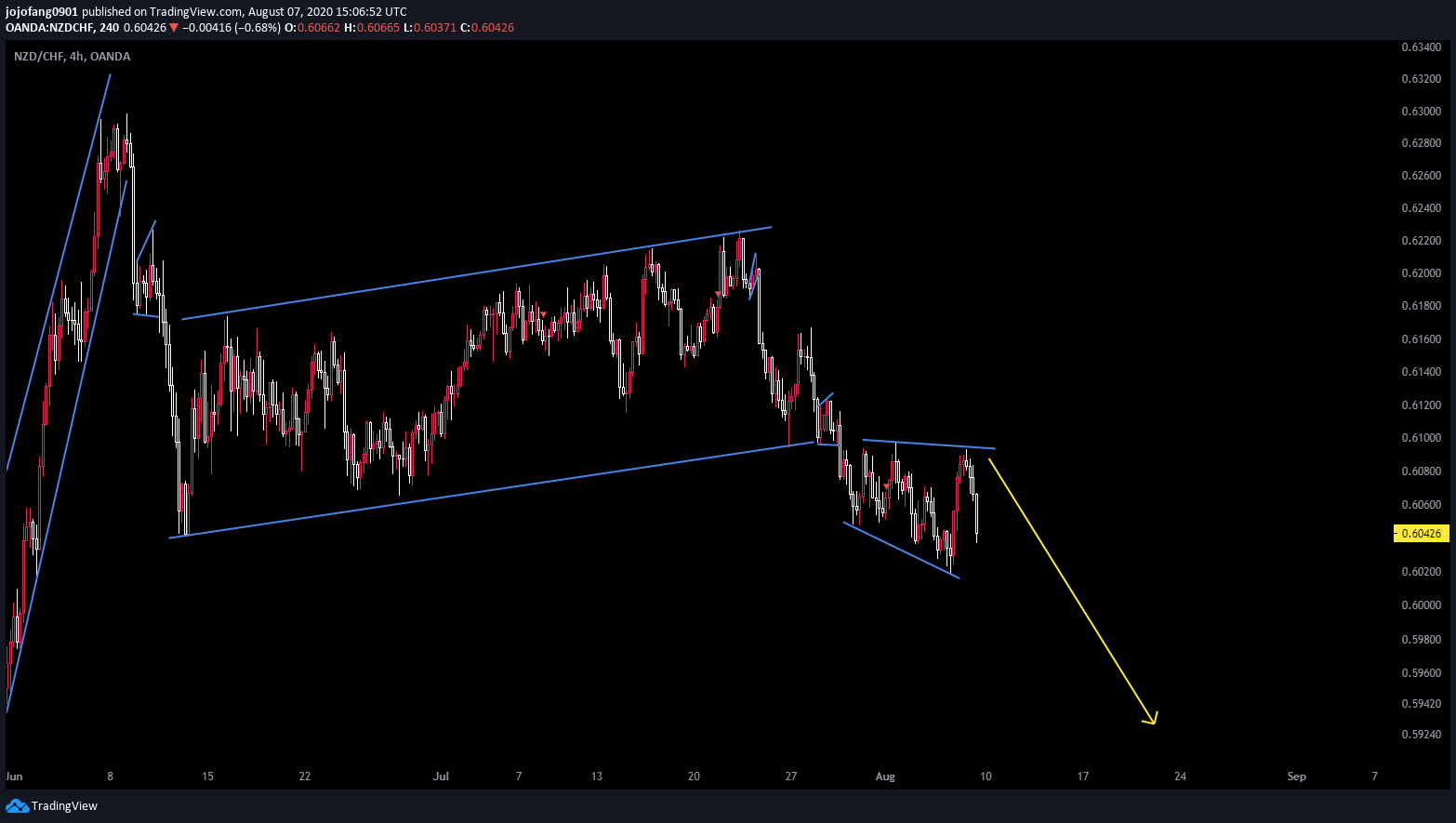Viewport: 1456px width, 823px height.
Task: Click the 0.59420 price axis label
Action: pos(1421,704)
